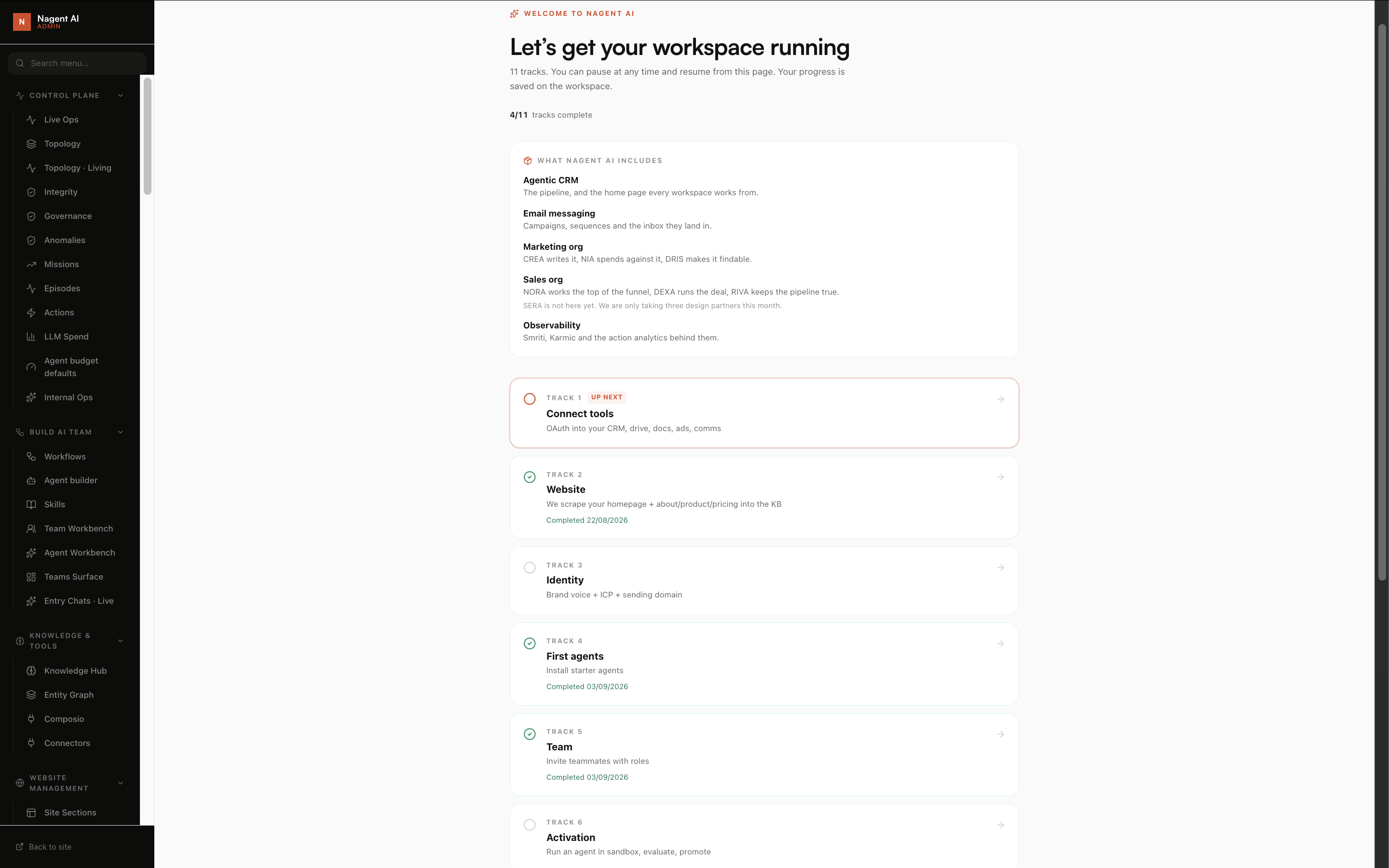Click the Integrity shield icon

31,192
